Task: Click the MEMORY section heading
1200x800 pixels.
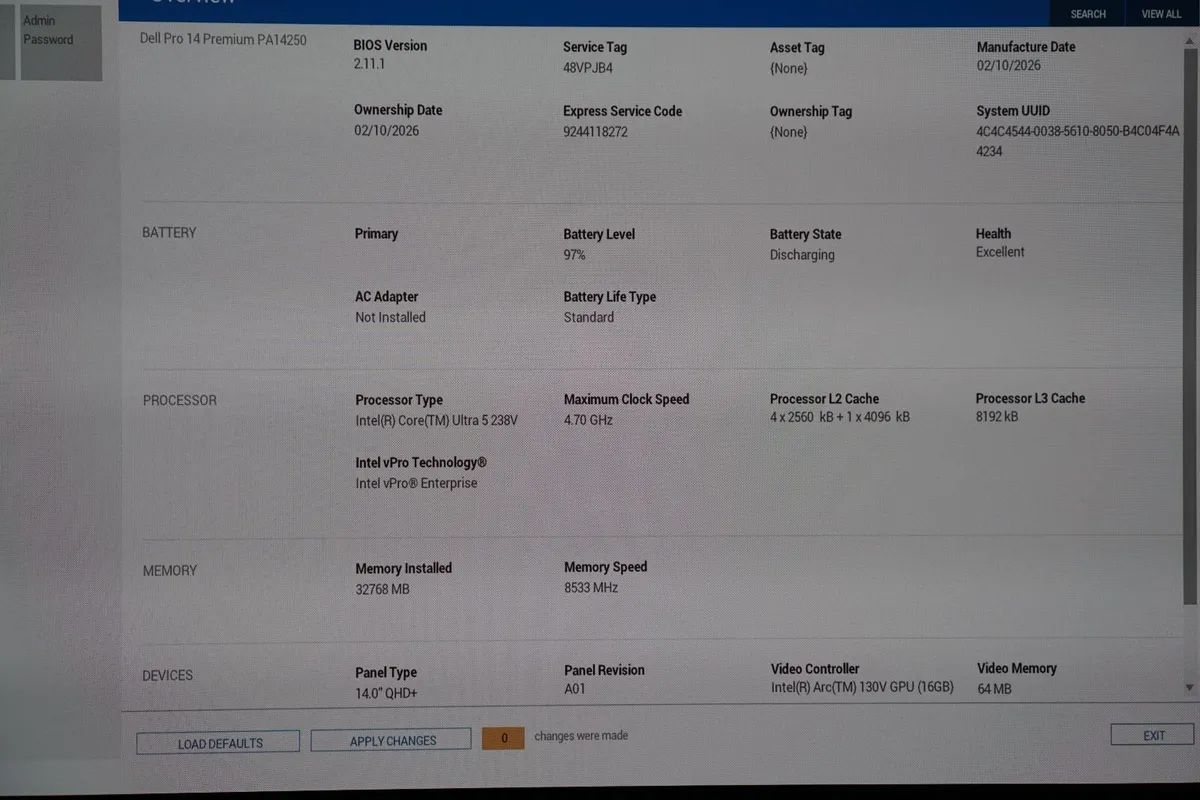Action: tap(170, 570)
